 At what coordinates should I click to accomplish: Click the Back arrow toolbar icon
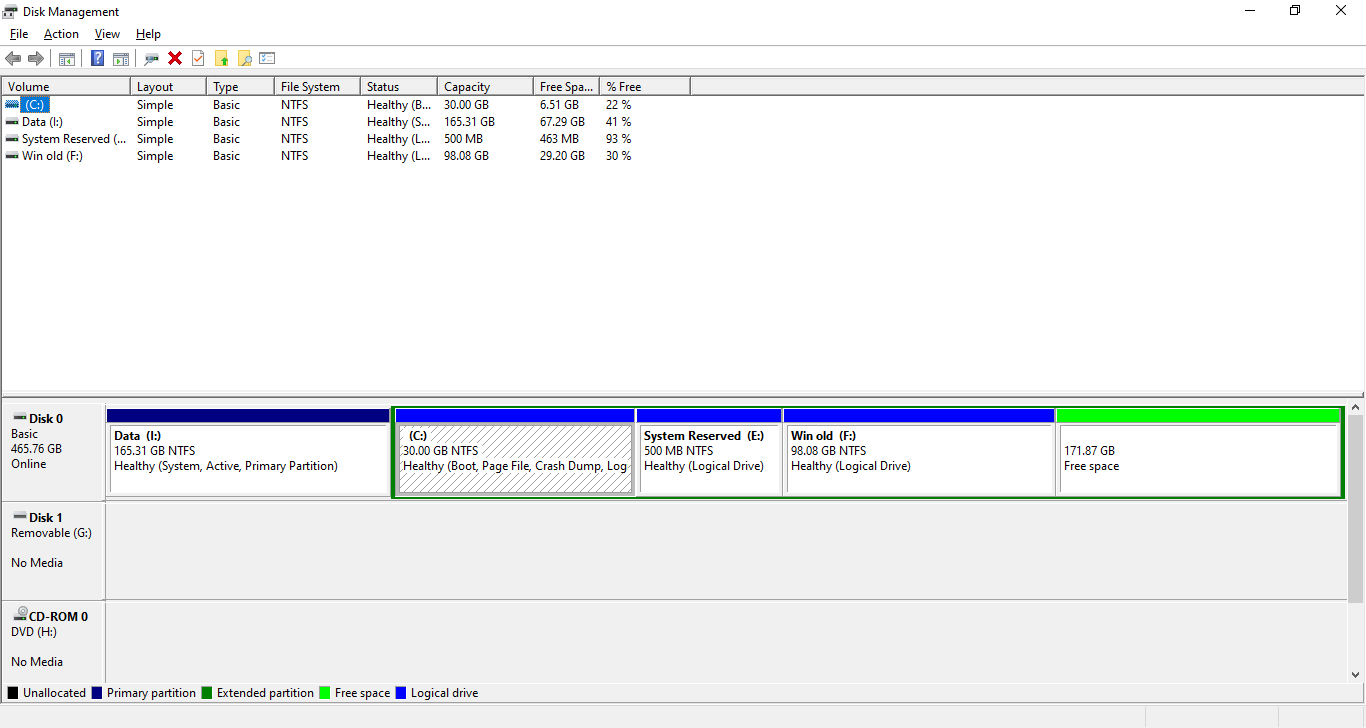pos(13,59)
